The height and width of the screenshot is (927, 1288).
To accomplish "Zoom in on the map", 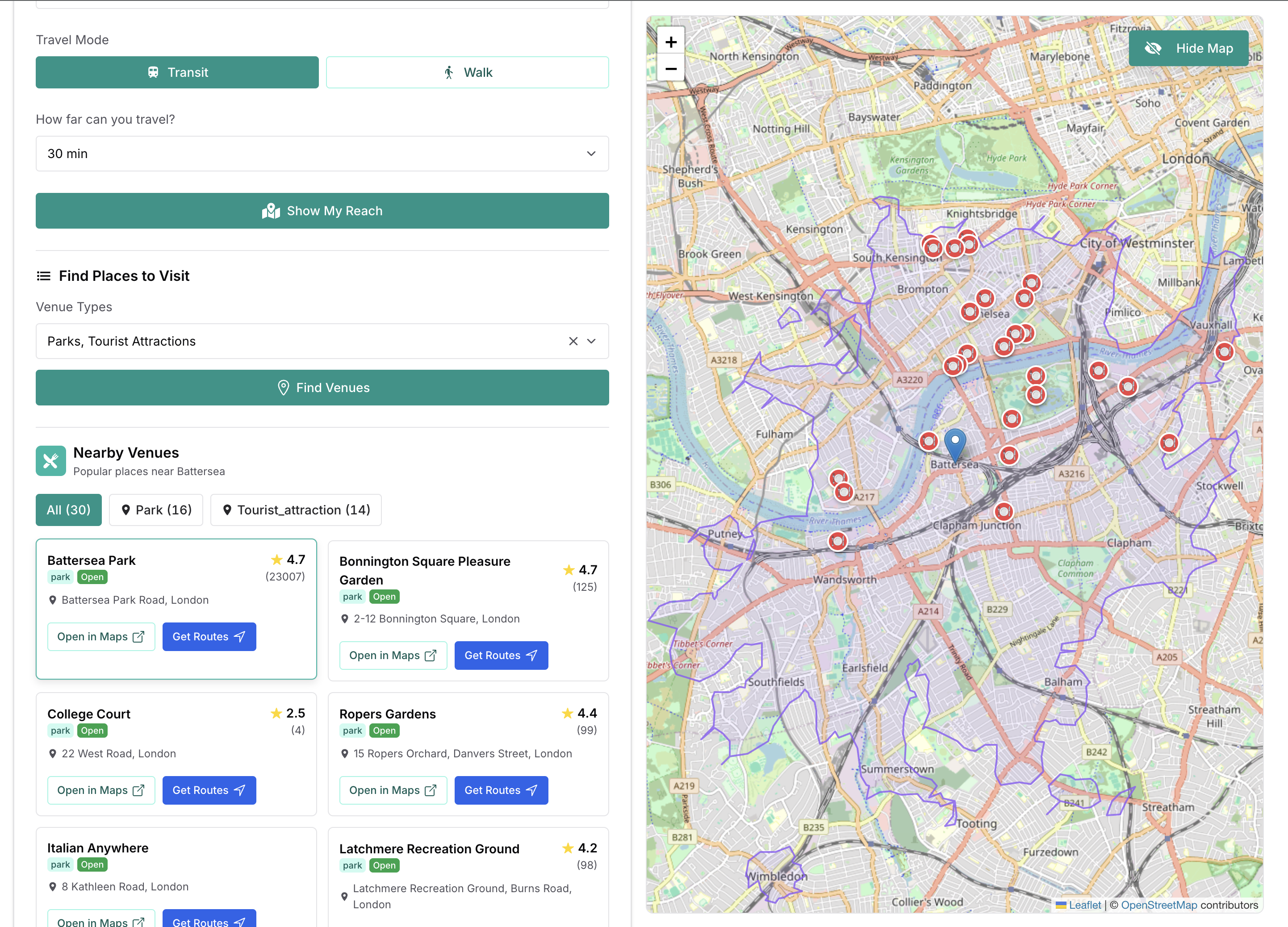I will tap(671, 42).
